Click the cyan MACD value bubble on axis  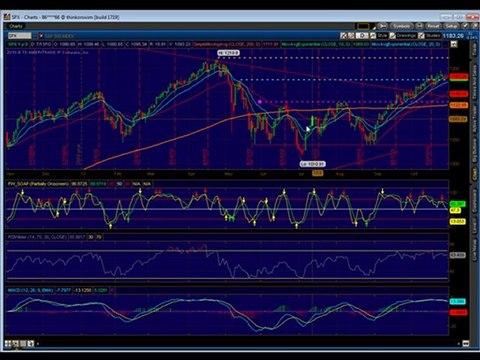coord(458,301)
